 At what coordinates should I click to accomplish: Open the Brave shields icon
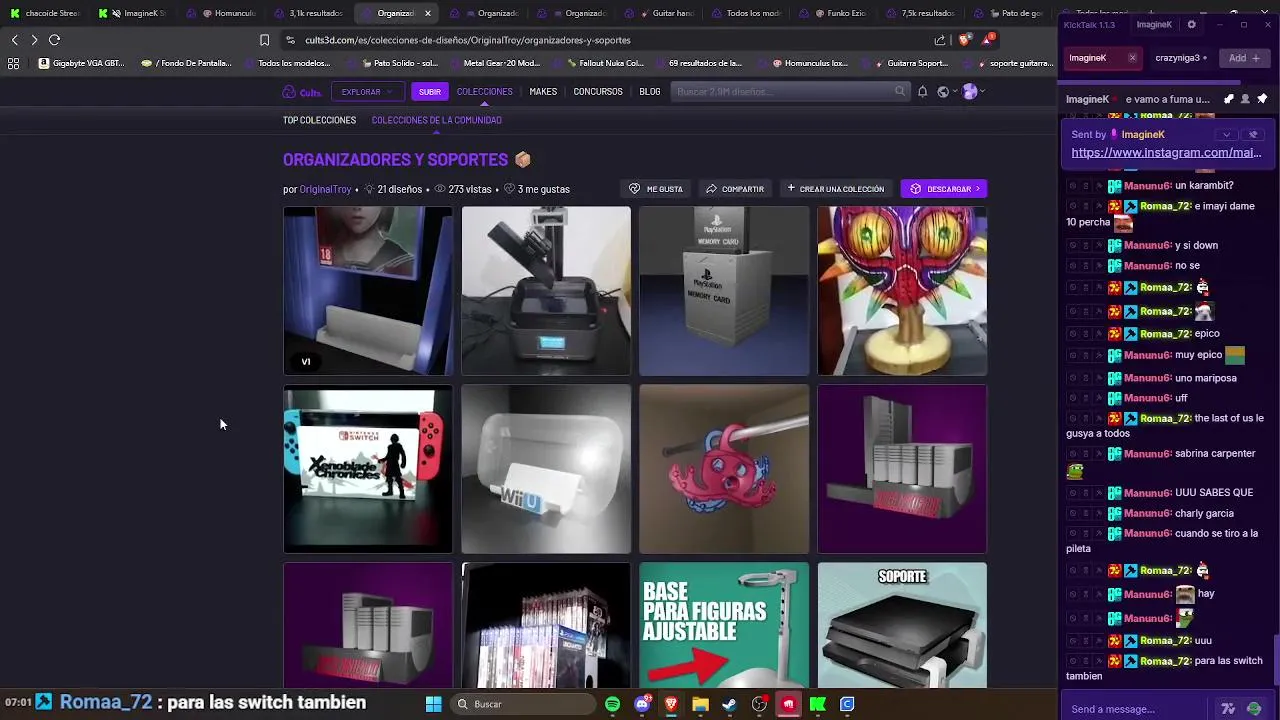[964, 40]
